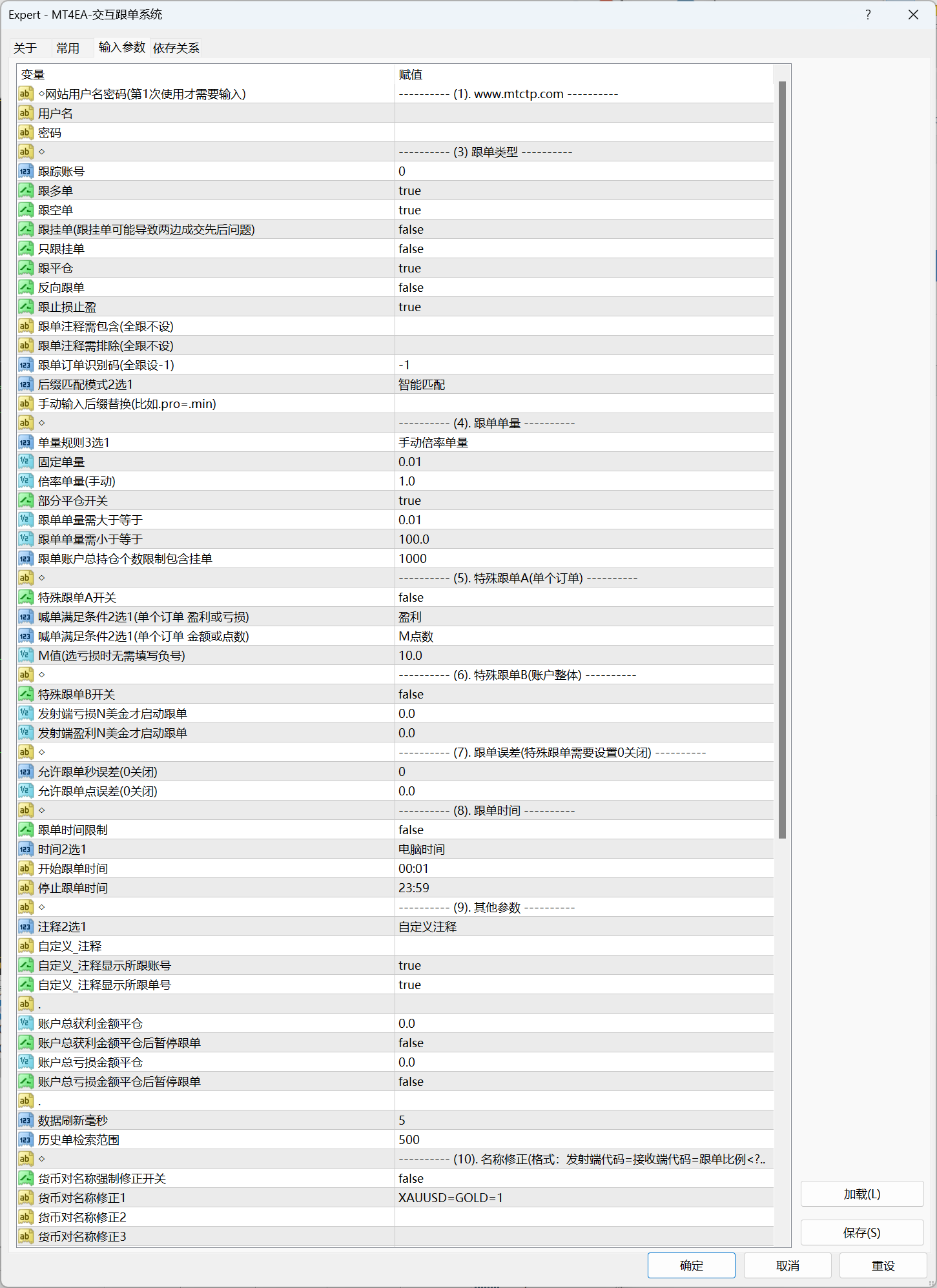Click the 变量 column header
Screen dimensions: 937x1288
(x=205, y=74)
